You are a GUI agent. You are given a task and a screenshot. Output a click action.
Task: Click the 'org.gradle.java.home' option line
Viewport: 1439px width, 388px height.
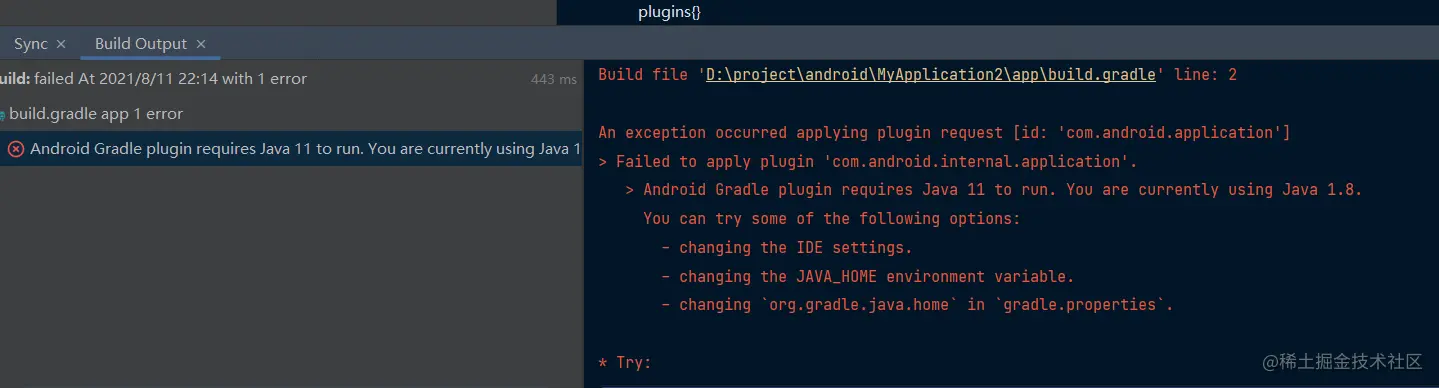[x=917, y=305]
